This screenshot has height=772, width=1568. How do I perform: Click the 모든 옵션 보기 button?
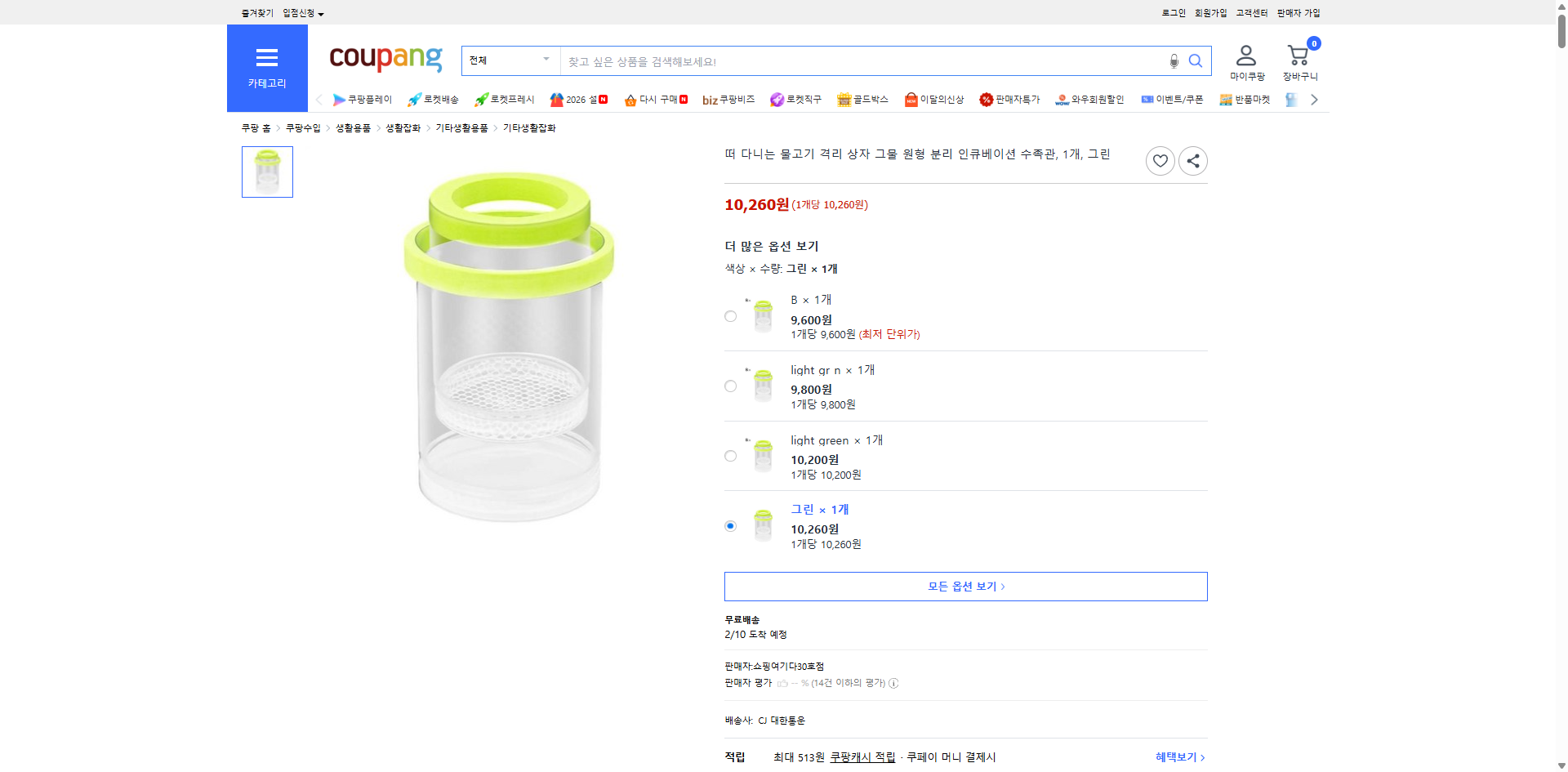tap(965, 586)
